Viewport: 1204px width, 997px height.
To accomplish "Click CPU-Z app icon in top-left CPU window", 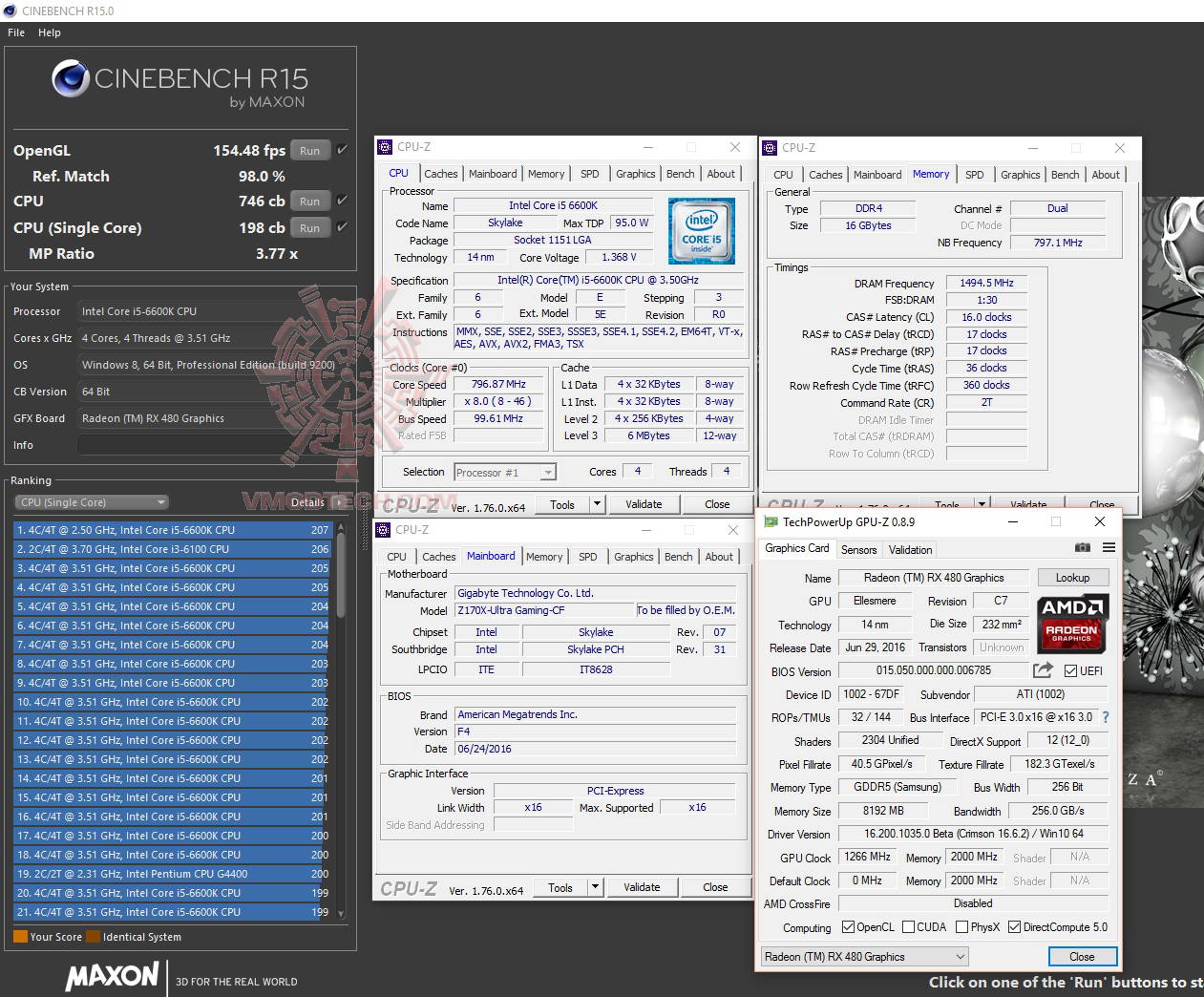I will [385, 147].
